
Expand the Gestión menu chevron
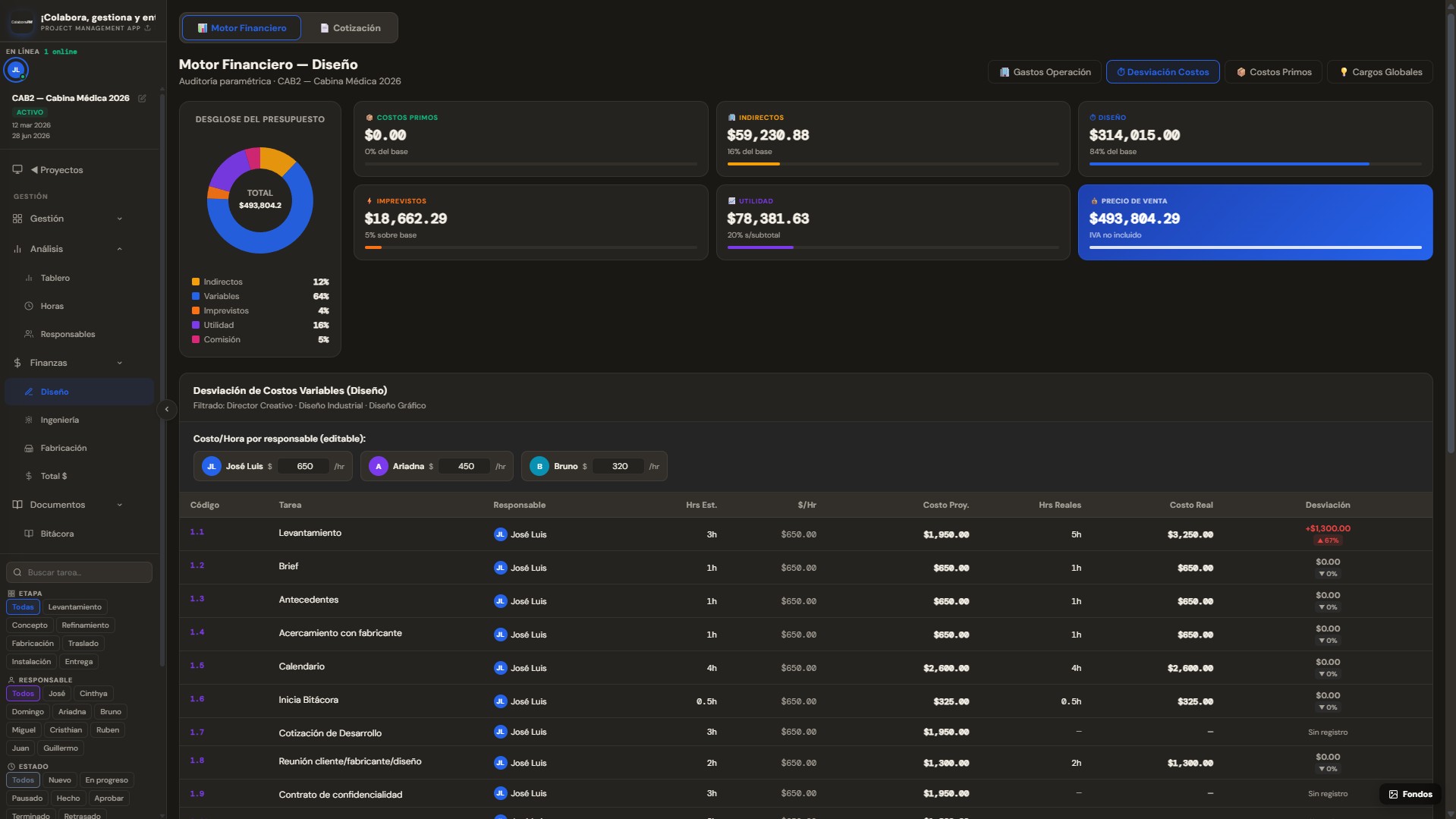[x=119, y=219]
